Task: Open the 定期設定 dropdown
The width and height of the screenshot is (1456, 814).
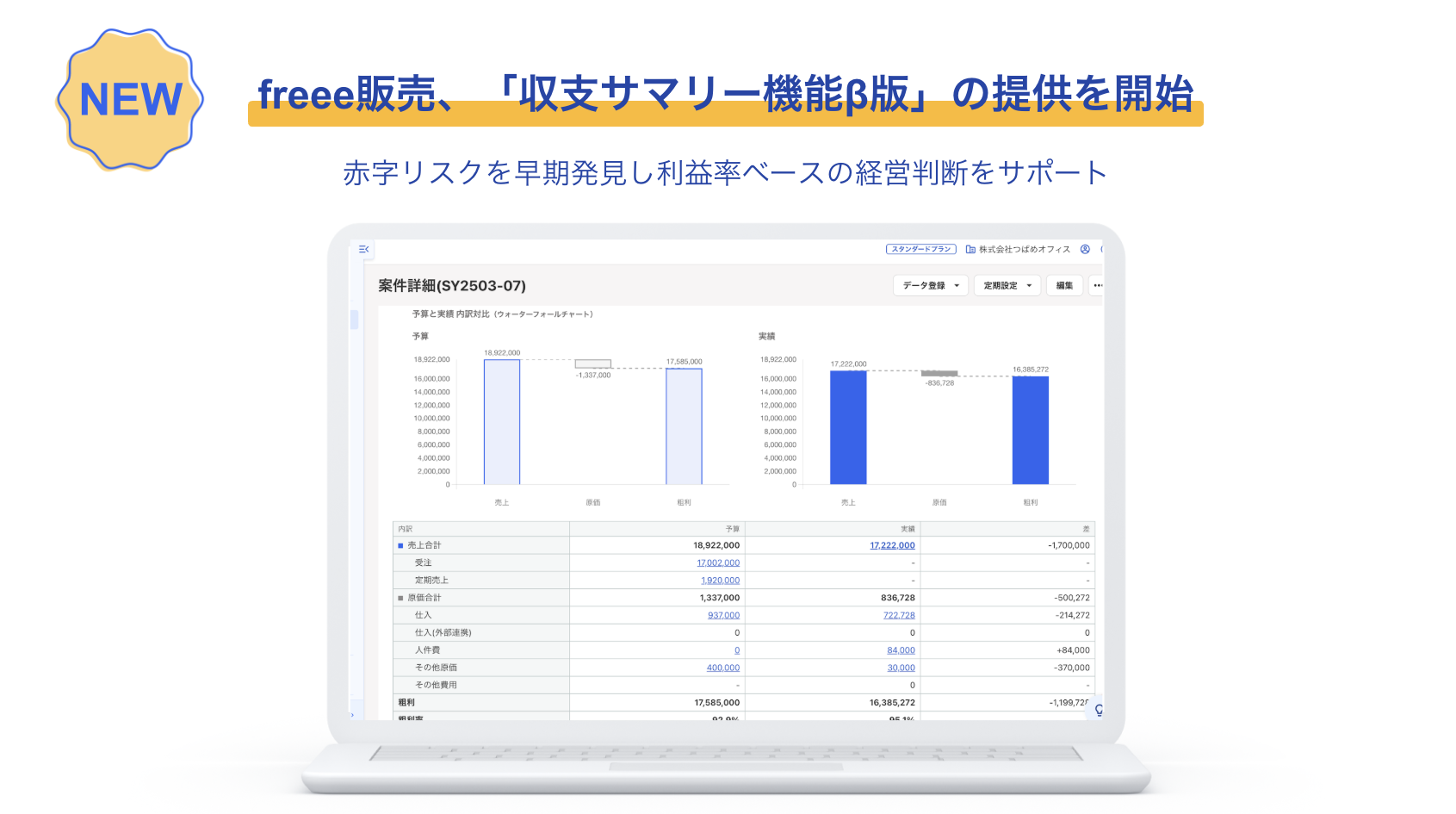Action: [x=1007, y=285]
